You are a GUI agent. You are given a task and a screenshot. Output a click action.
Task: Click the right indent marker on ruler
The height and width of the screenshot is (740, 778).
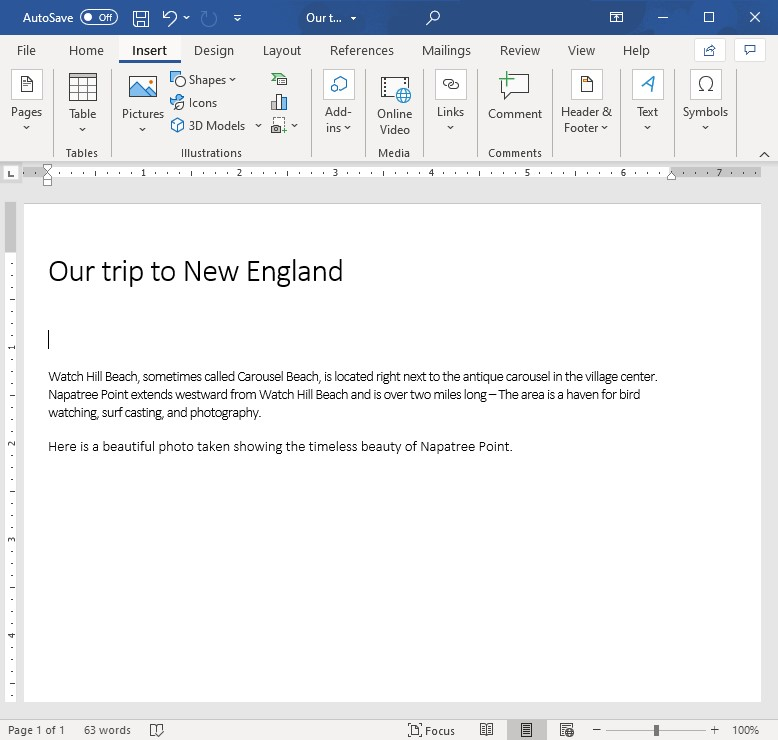[x=671, y=175]
